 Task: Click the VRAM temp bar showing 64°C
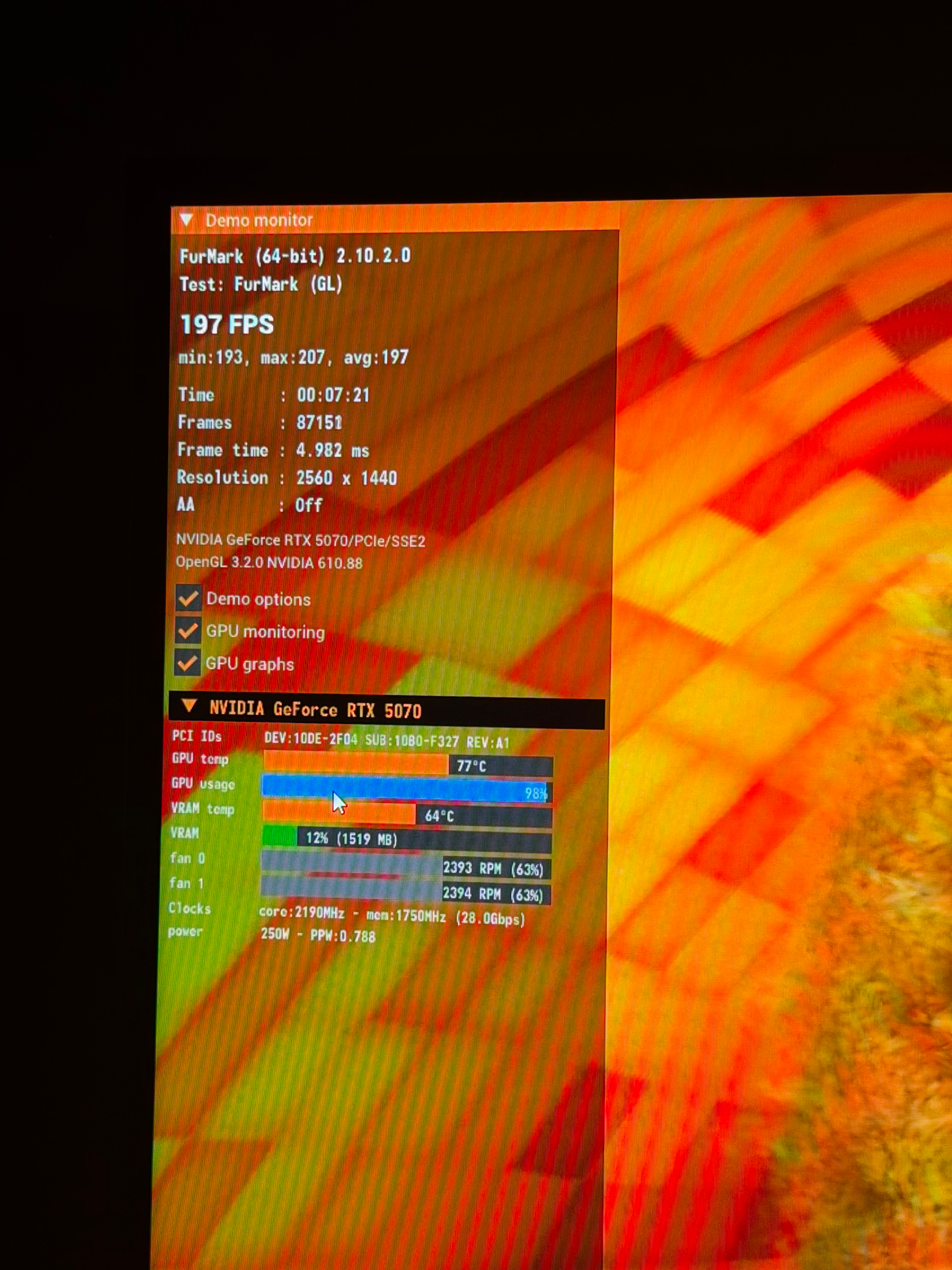[x=407, y=815]
